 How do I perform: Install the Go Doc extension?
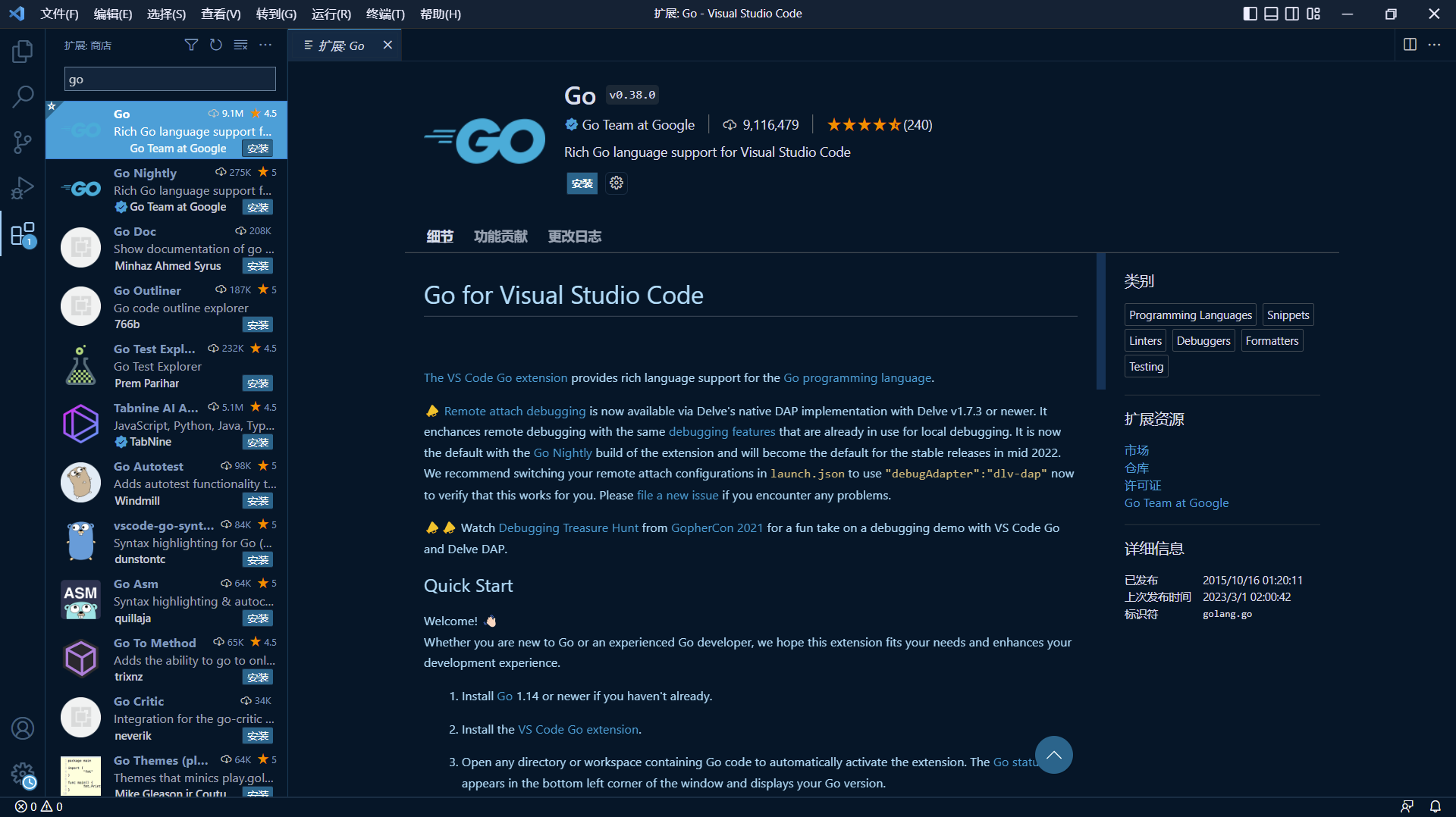pyautogui.click(x=258, y=266)
